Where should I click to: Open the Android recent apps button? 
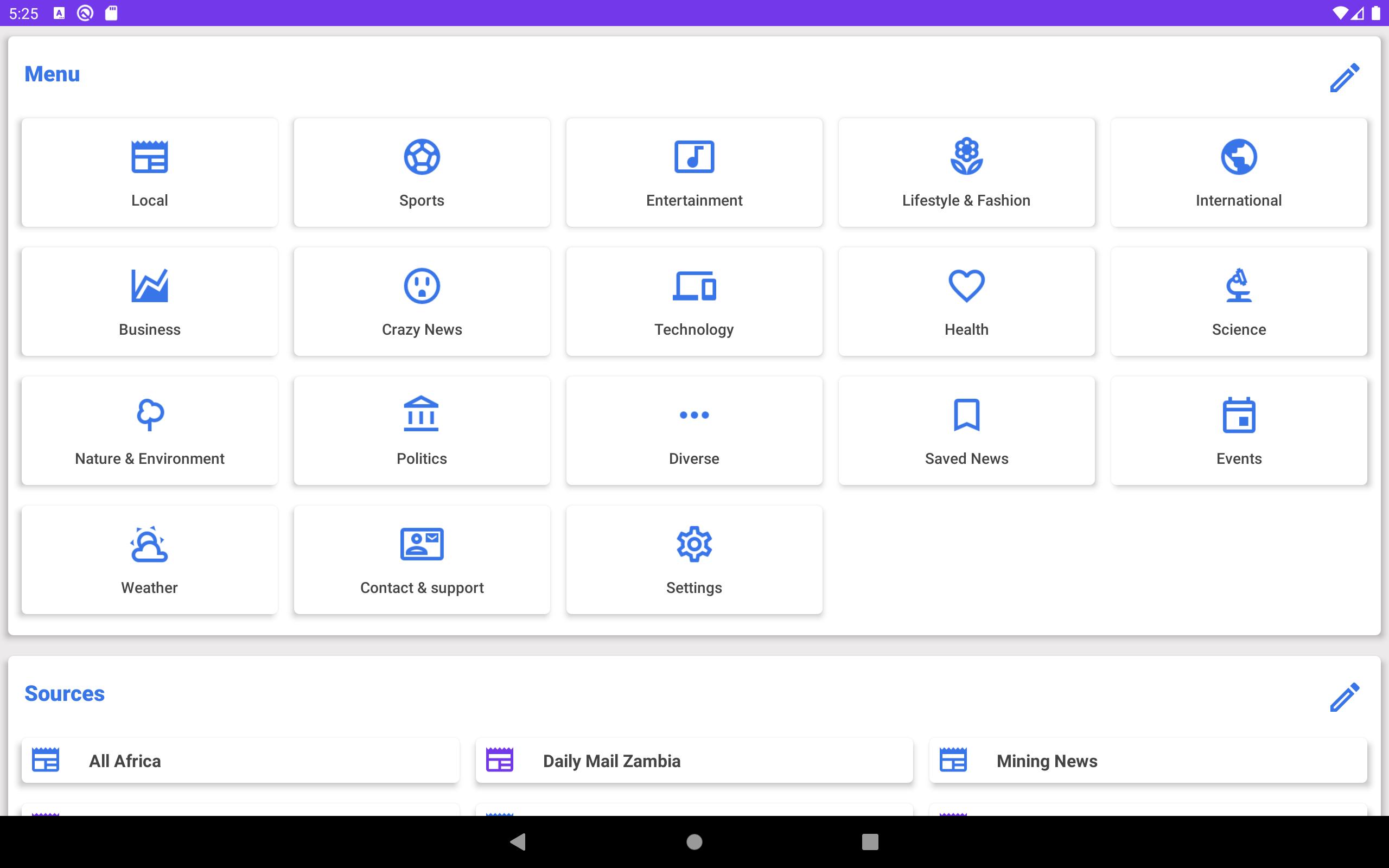870,841
